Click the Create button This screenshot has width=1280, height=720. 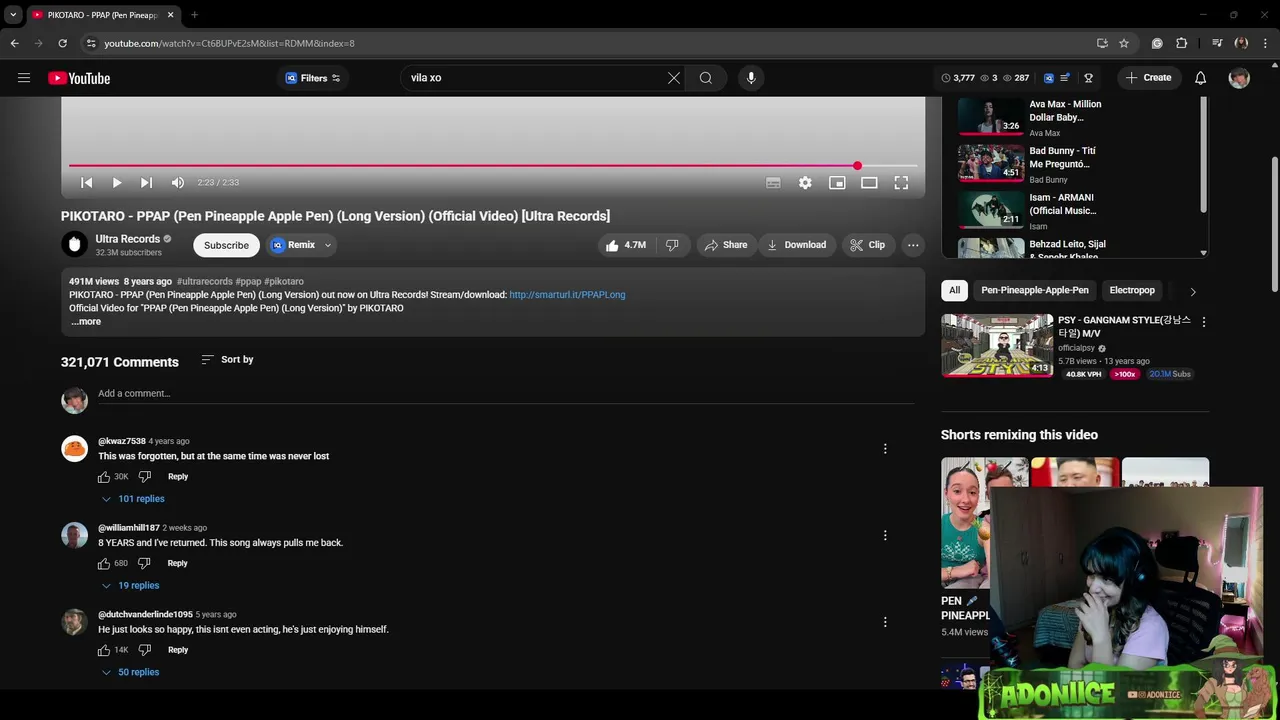(1148, 78)
